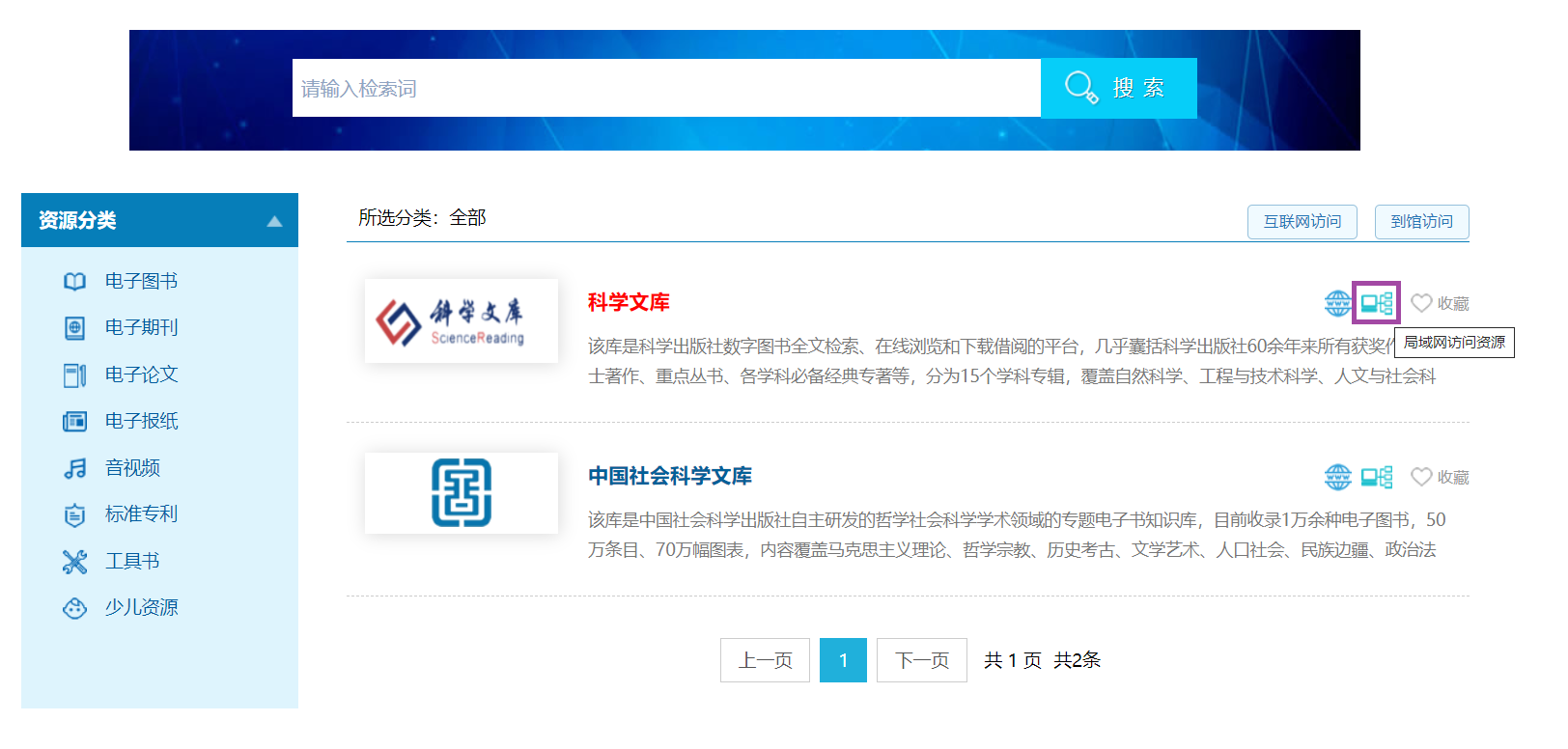Click the 搜索 search button
The width and height of the screenshot is (1568, 749).
click(1118, 88)
